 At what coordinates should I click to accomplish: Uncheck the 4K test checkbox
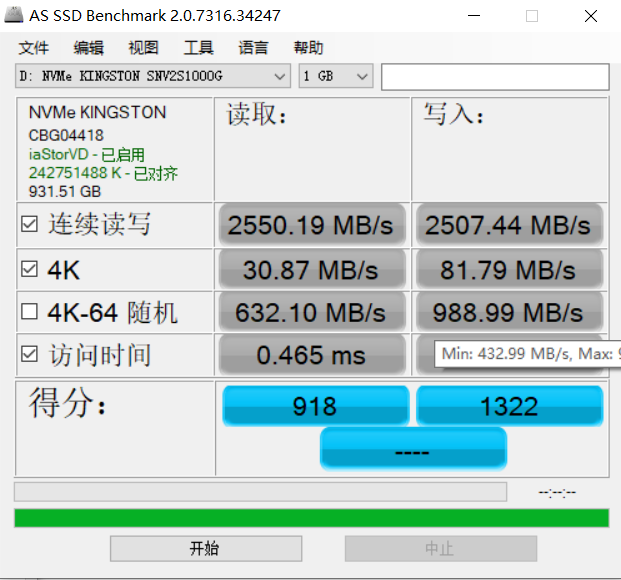[30, 269]
